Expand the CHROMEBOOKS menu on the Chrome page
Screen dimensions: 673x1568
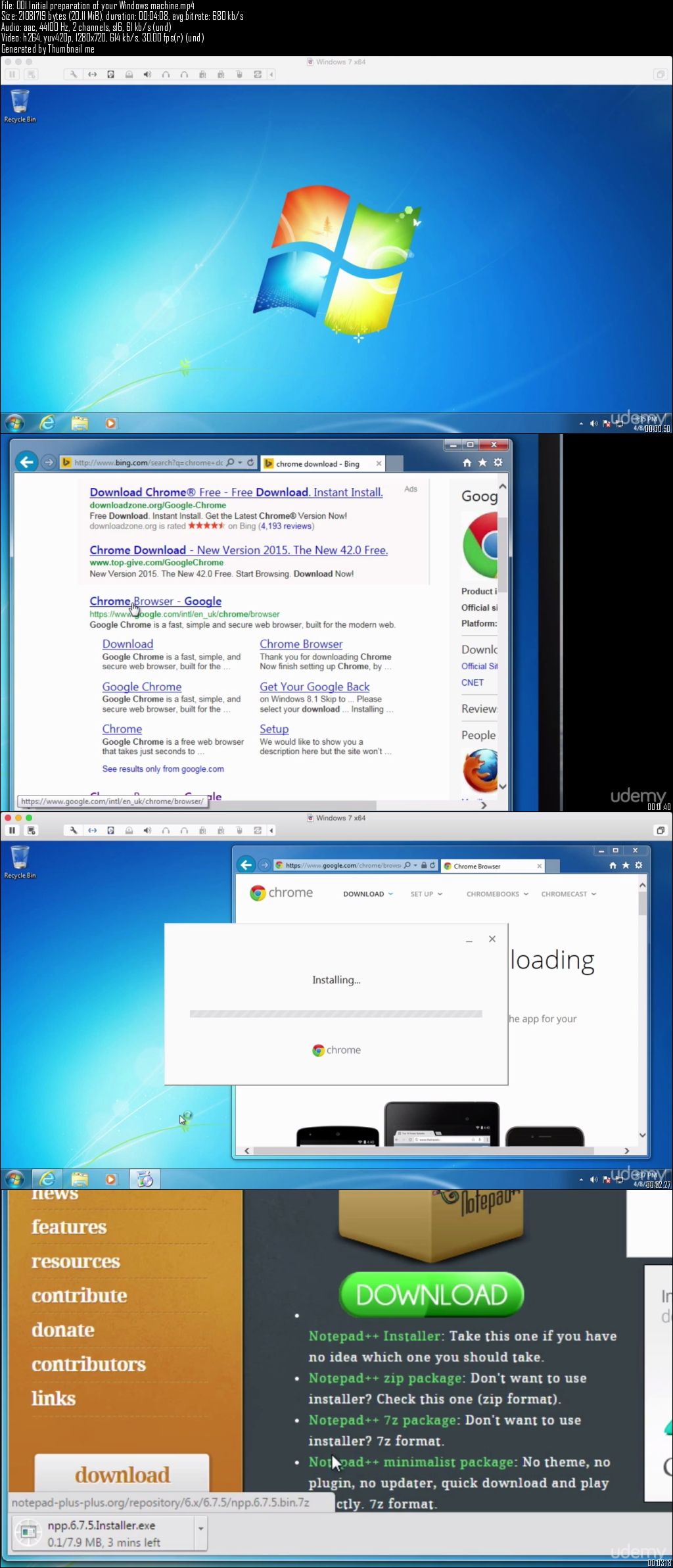498,894
